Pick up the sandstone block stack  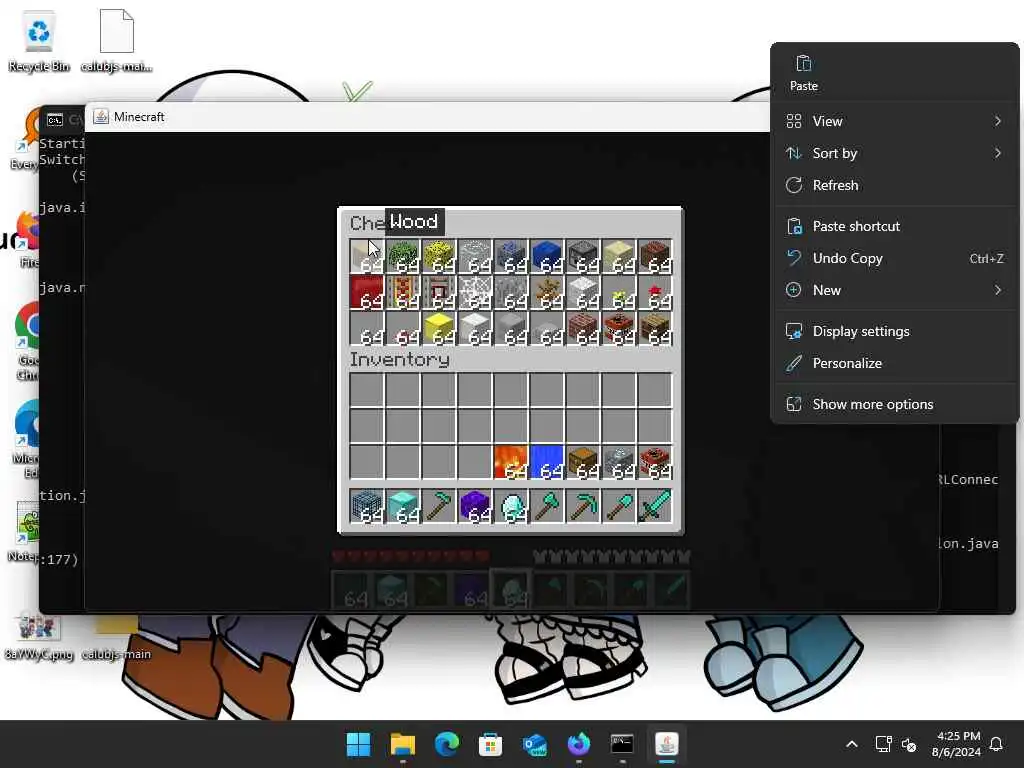[618, 256]
